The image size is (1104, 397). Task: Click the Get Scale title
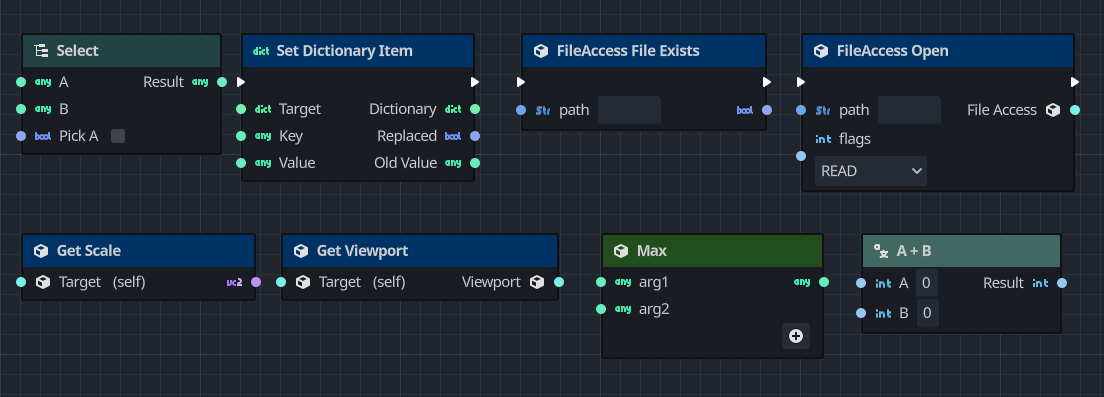(89, 251)
